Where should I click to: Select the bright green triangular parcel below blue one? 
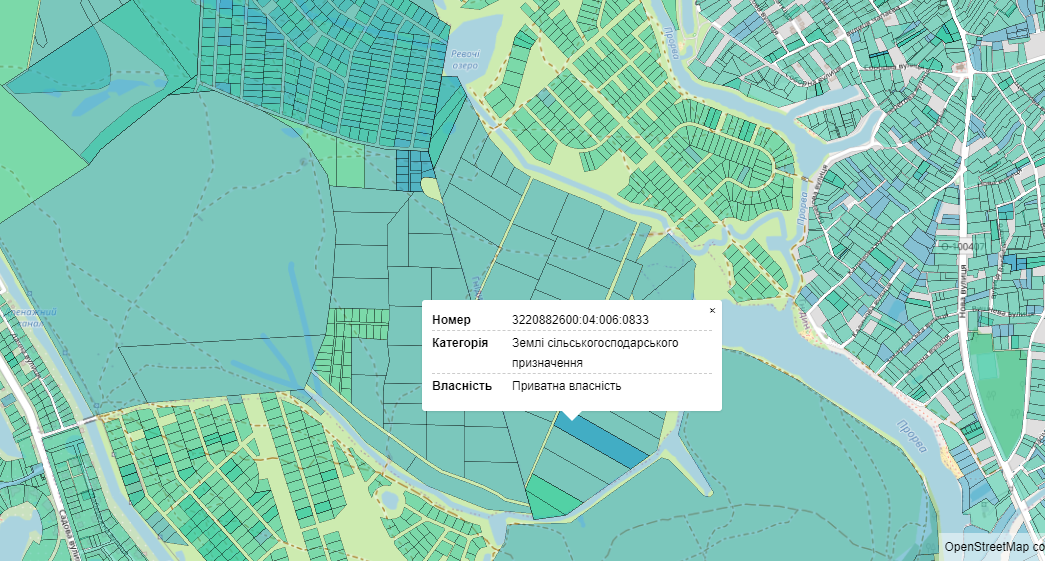[546, 496]
